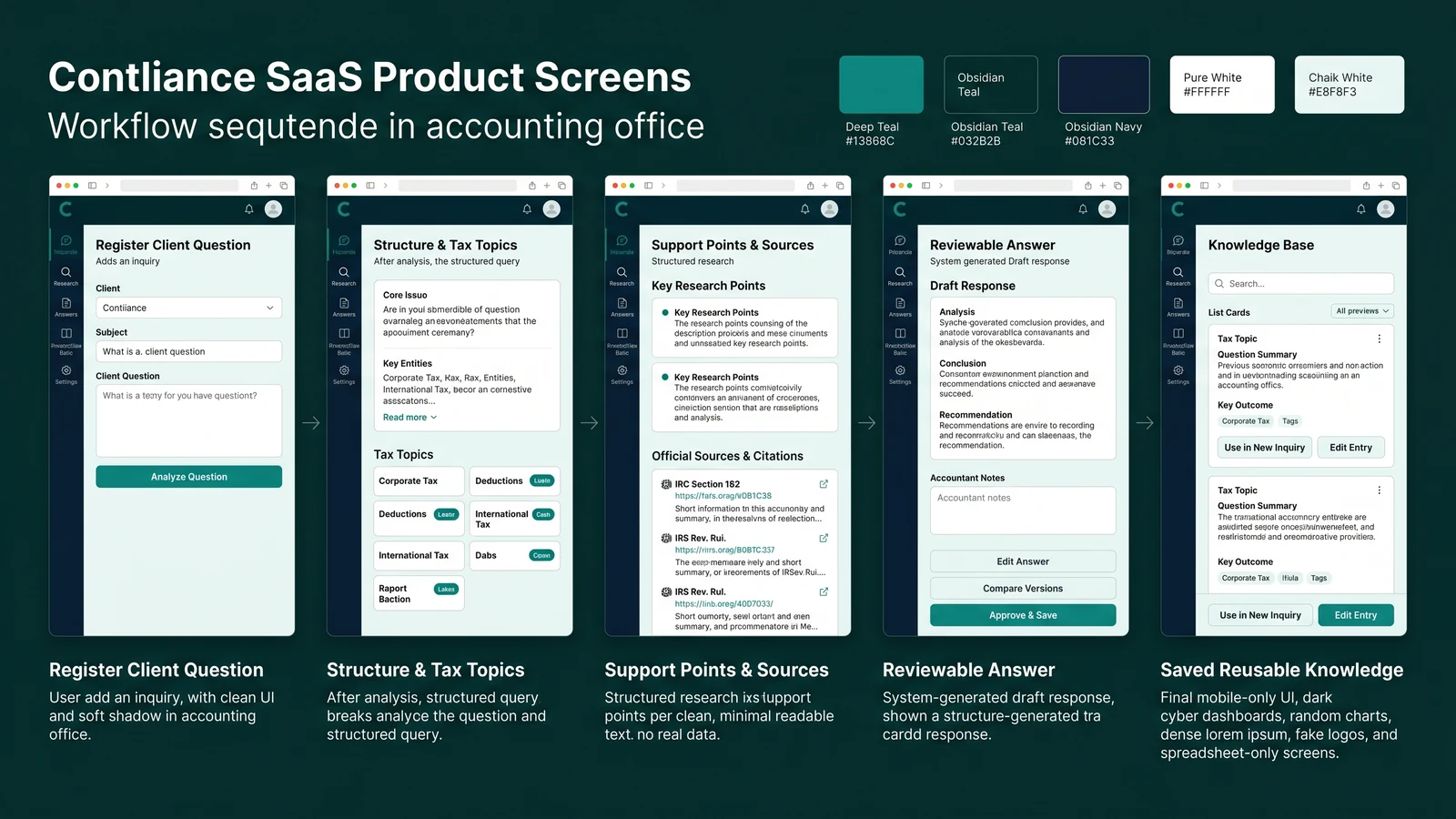Open external link icon for IRC Section 162

(x=824, y=484)
